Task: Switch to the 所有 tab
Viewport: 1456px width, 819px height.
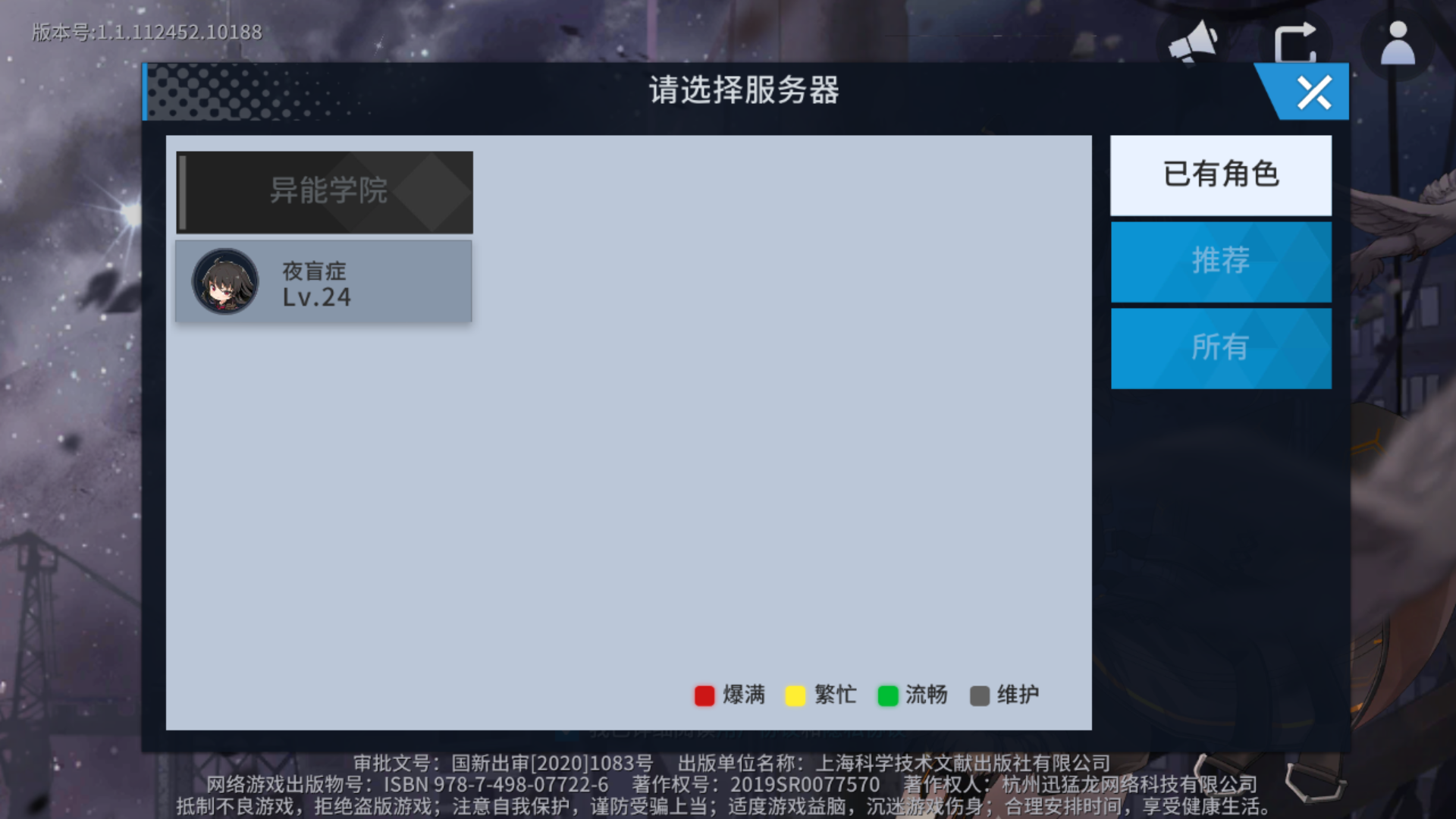Action: point(1220,348)
